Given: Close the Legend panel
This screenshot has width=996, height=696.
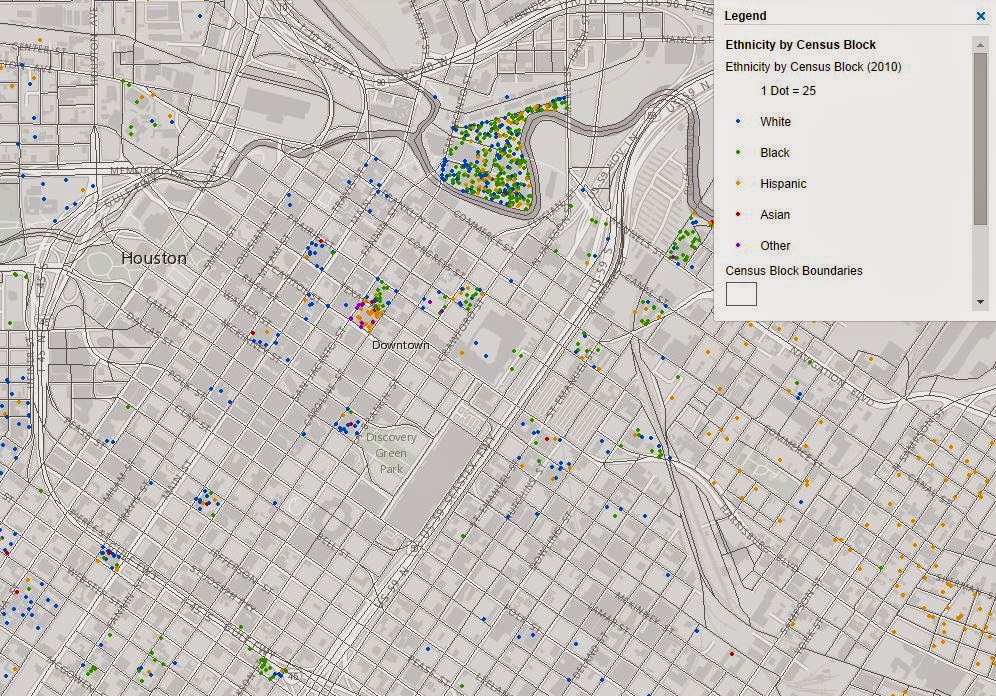Looking at the screenshot, I should click(981, 17).
